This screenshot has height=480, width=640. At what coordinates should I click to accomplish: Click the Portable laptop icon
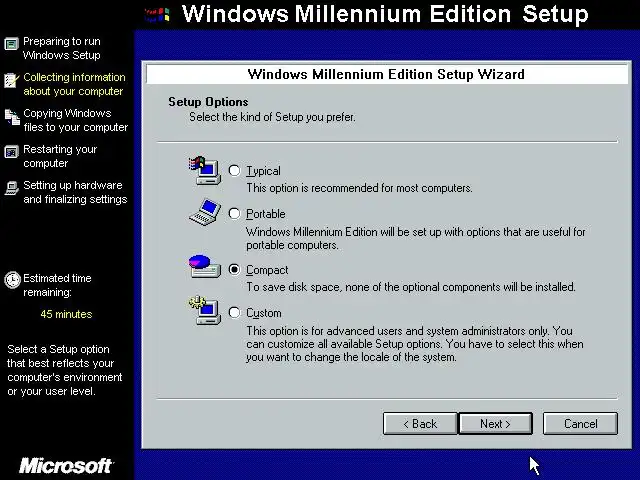[205, 212]
